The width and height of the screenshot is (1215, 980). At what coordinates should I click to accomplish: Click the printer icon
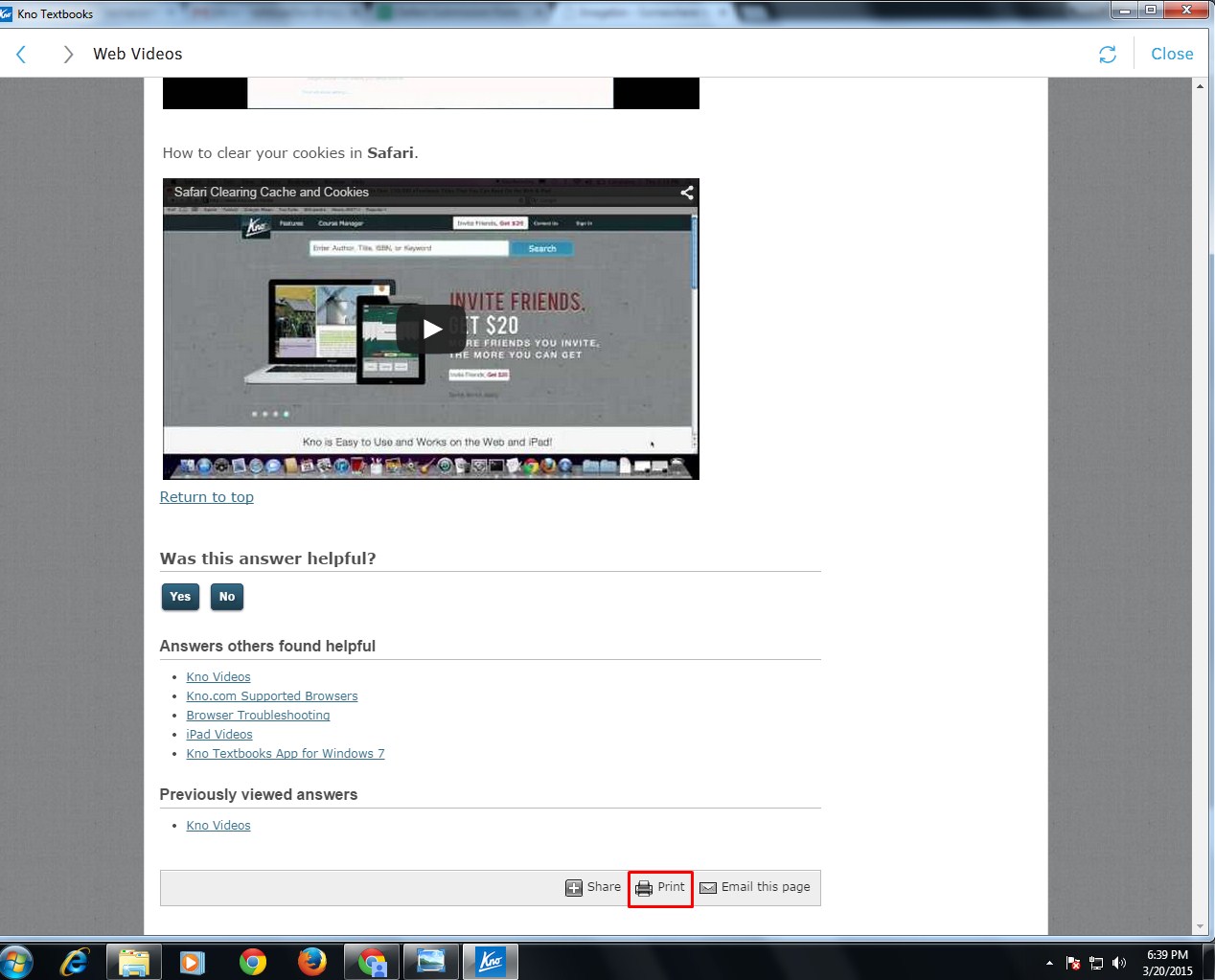pos(644,888)
